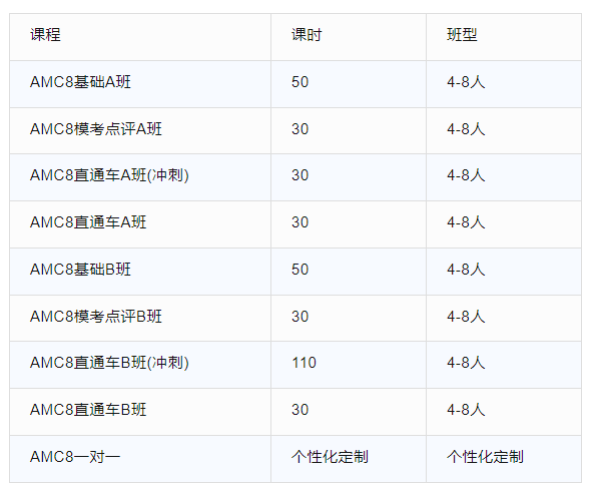Viewport: 597px width, 501px height.
Task: Click 4-8人 in AMC8基础A班 row
Action: coord(466,82)
